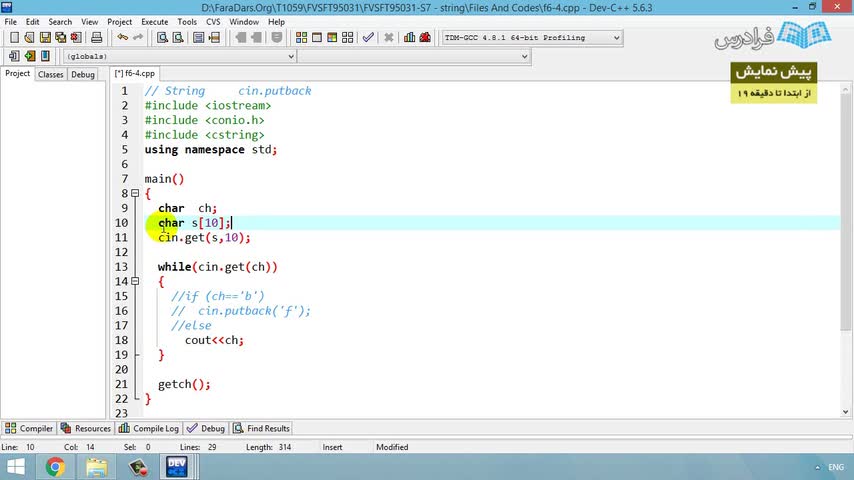
Task: Open the Window menu
Action: tap(243, 22)
